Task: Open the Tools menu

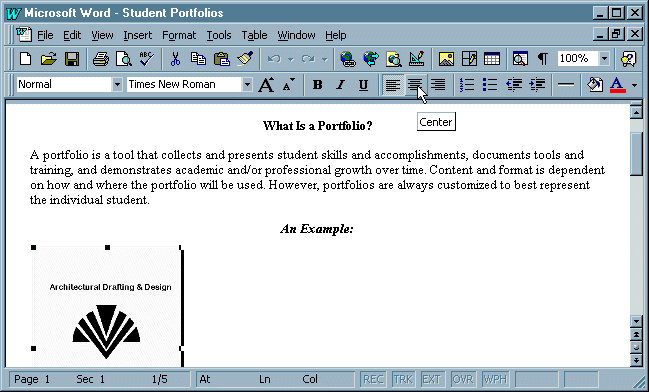Action: pyautogui.click(x=219, y=36)
